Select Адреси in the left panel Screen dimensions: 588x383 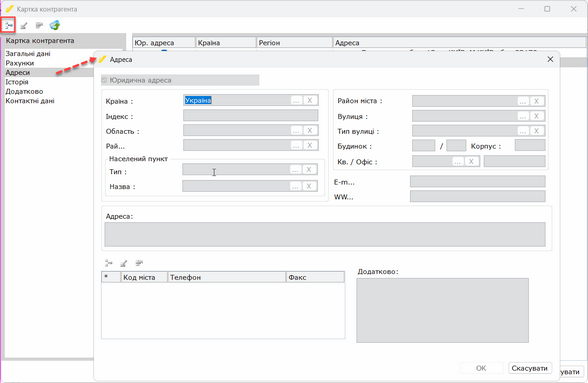pyautogui.click(x=18, y=72)
